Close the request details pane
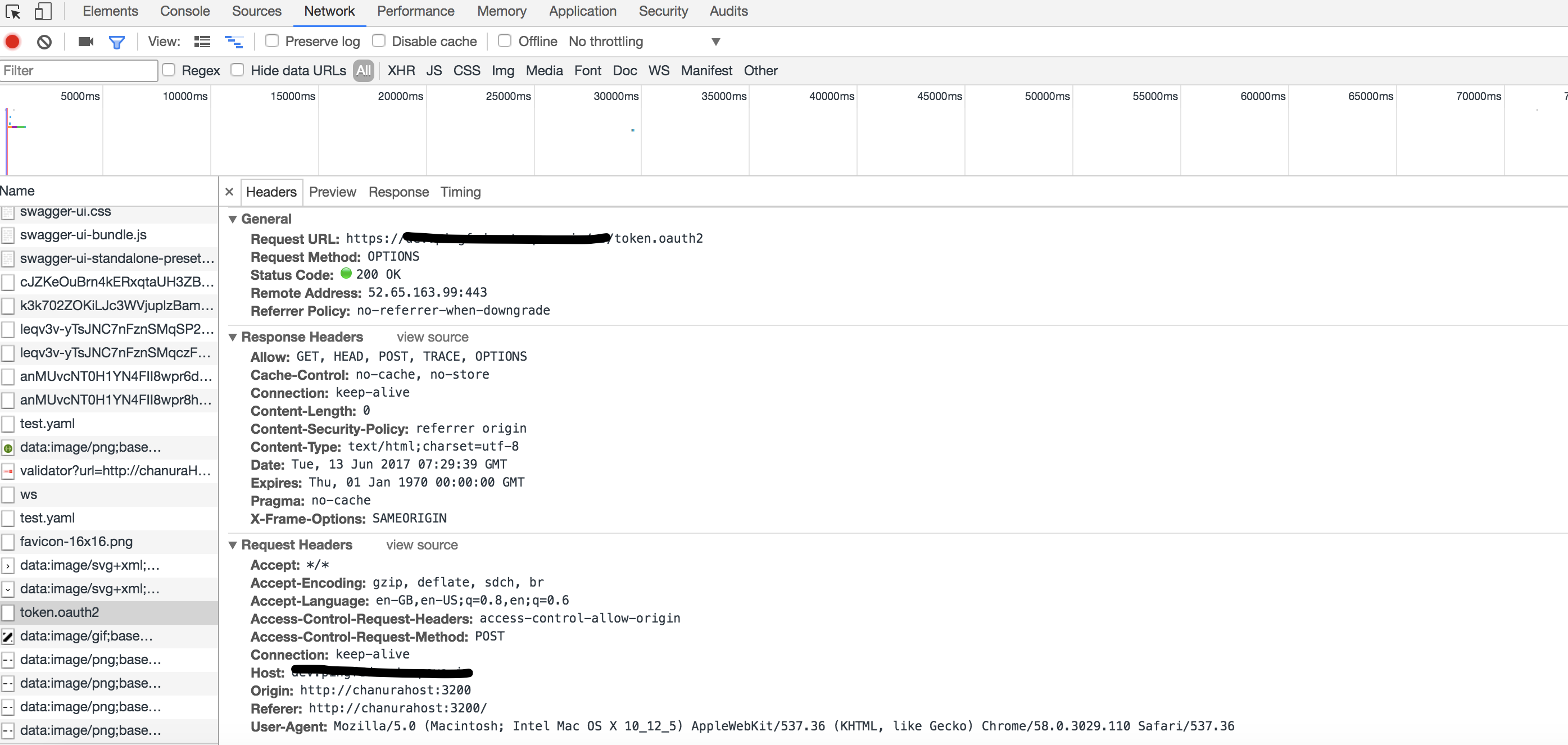Screen dimensions: 1568x745 (229, 192)
